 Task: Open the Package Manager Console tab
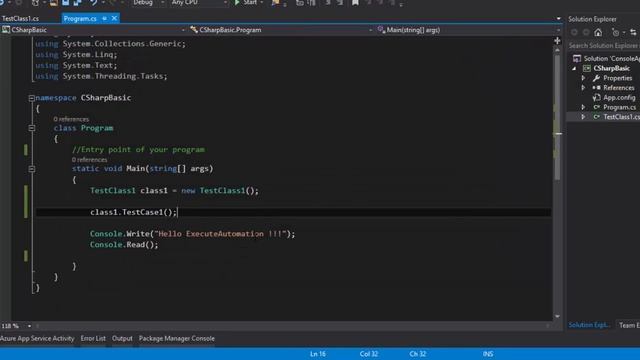click(x=177, y=338)
